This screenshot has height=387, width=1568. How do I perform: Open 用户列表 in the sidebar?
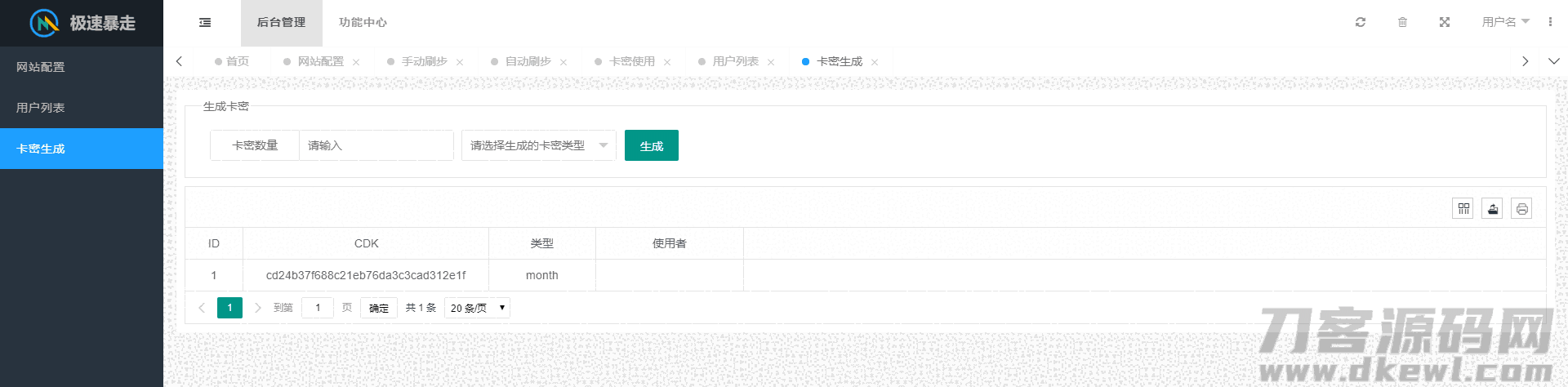[x=82, y=108]
